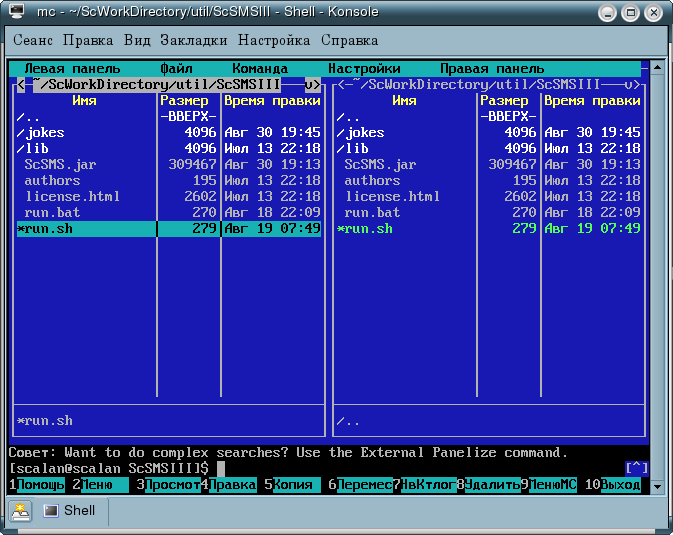Open the Команда menu in mc
Image resolution: width=673 pixels, height=535 pixels.
[260, 69]
